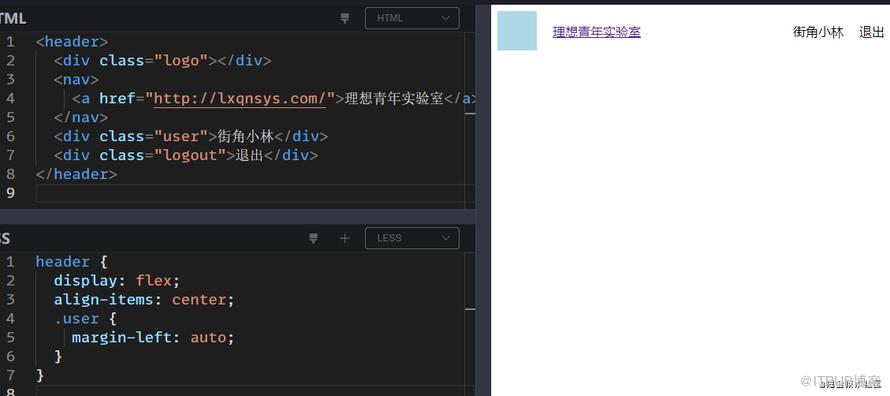Click the </nav> closing tag on line 5
This screenshot has height=396, width=890.
point(81,117)
